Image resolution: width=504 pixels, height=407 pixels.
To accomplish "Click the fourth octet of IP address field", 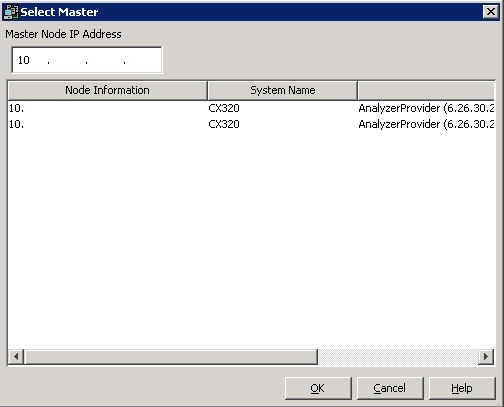I will (143, 60).
